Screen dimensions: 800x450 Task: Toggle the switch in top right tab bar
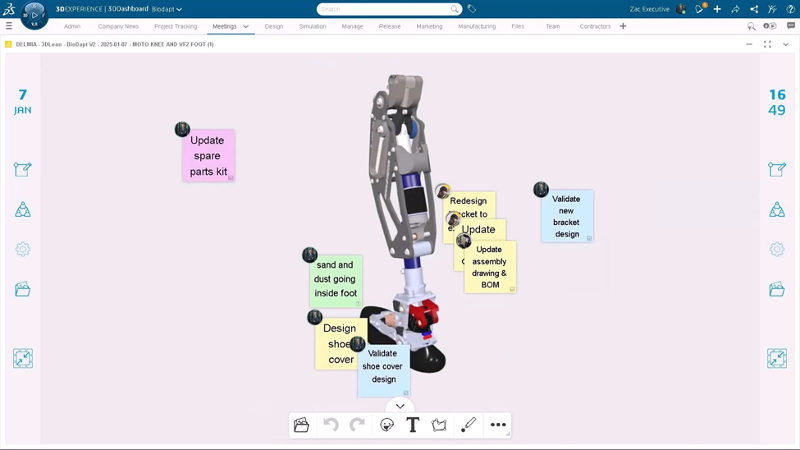(x=769, y=26)
